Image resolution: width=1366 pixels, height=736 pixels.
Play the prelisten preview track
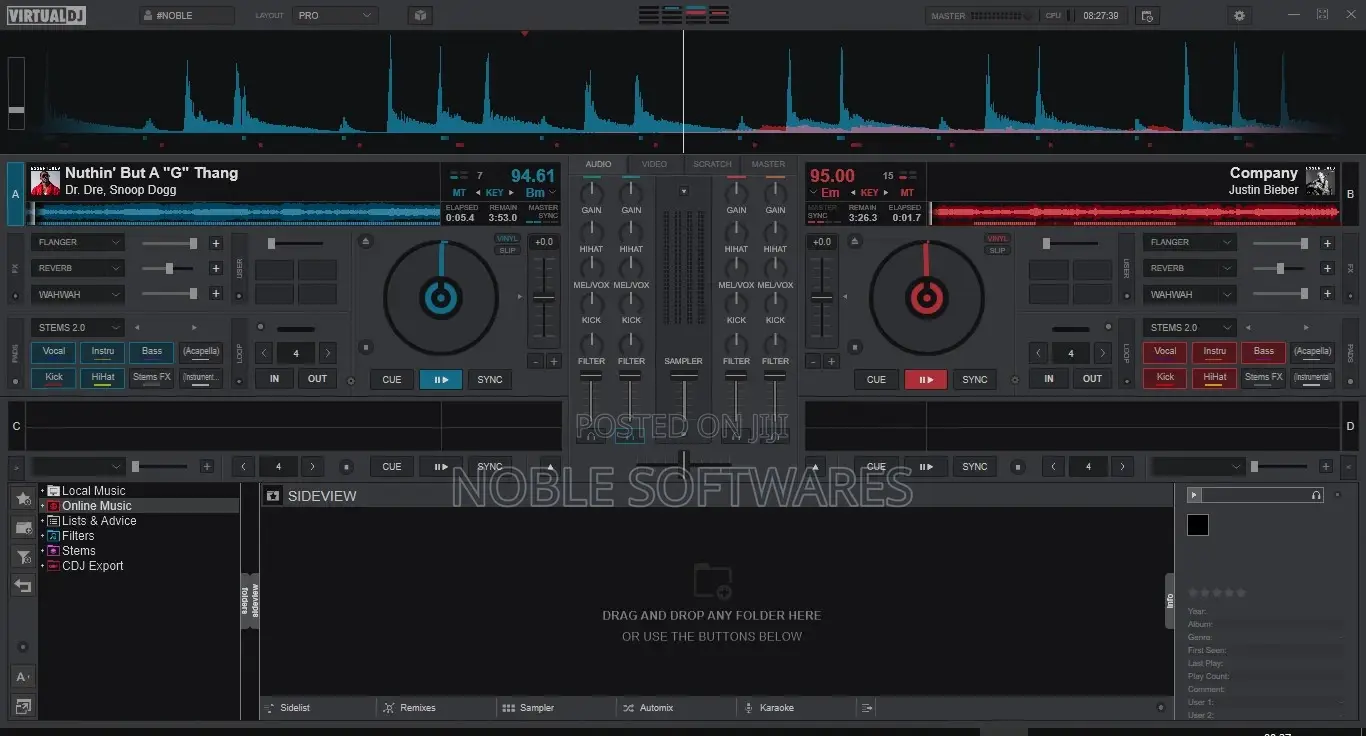(x=1193, y=495)
